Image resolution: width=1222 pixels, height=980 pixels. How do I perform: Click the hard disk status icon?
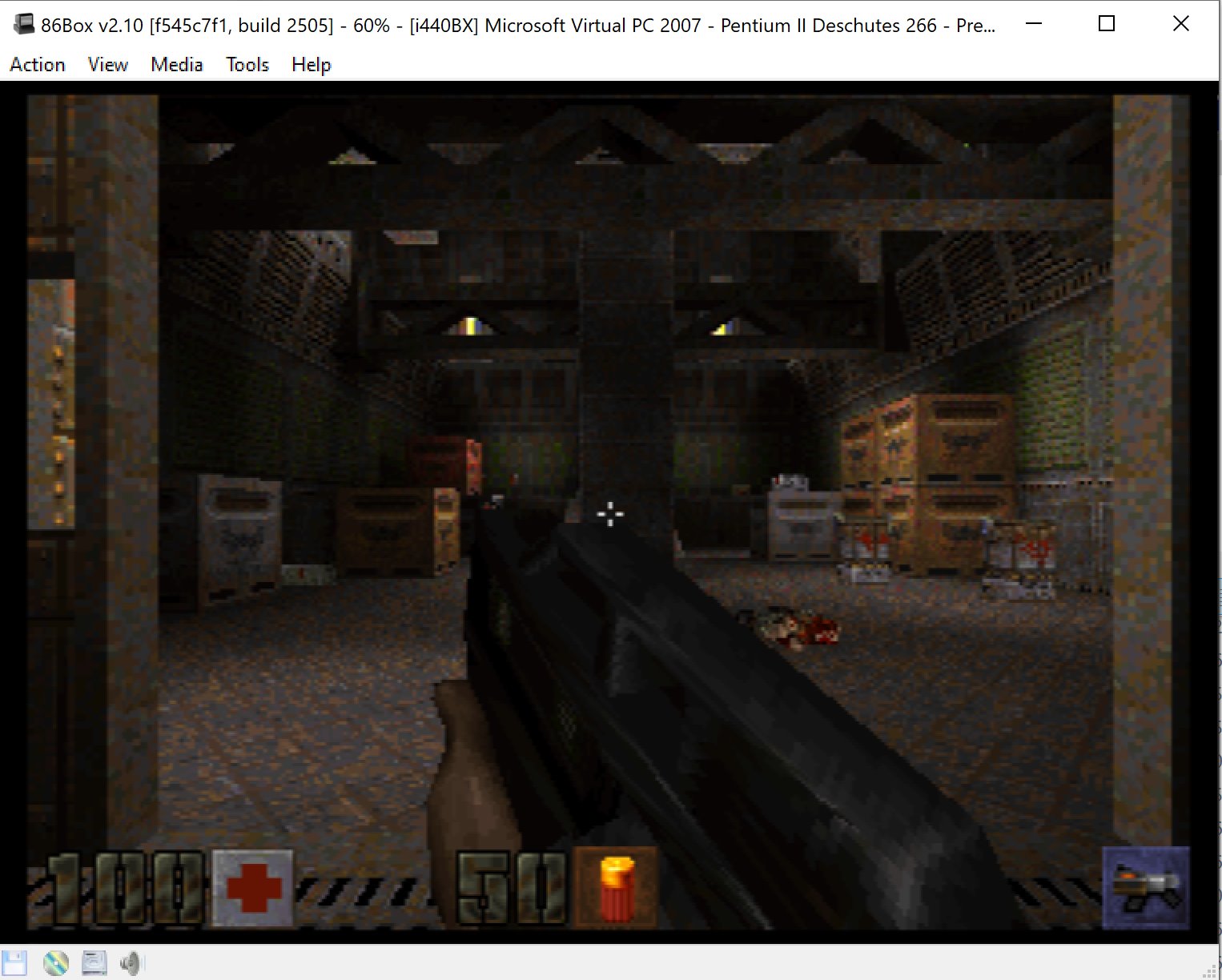(94, 963)
